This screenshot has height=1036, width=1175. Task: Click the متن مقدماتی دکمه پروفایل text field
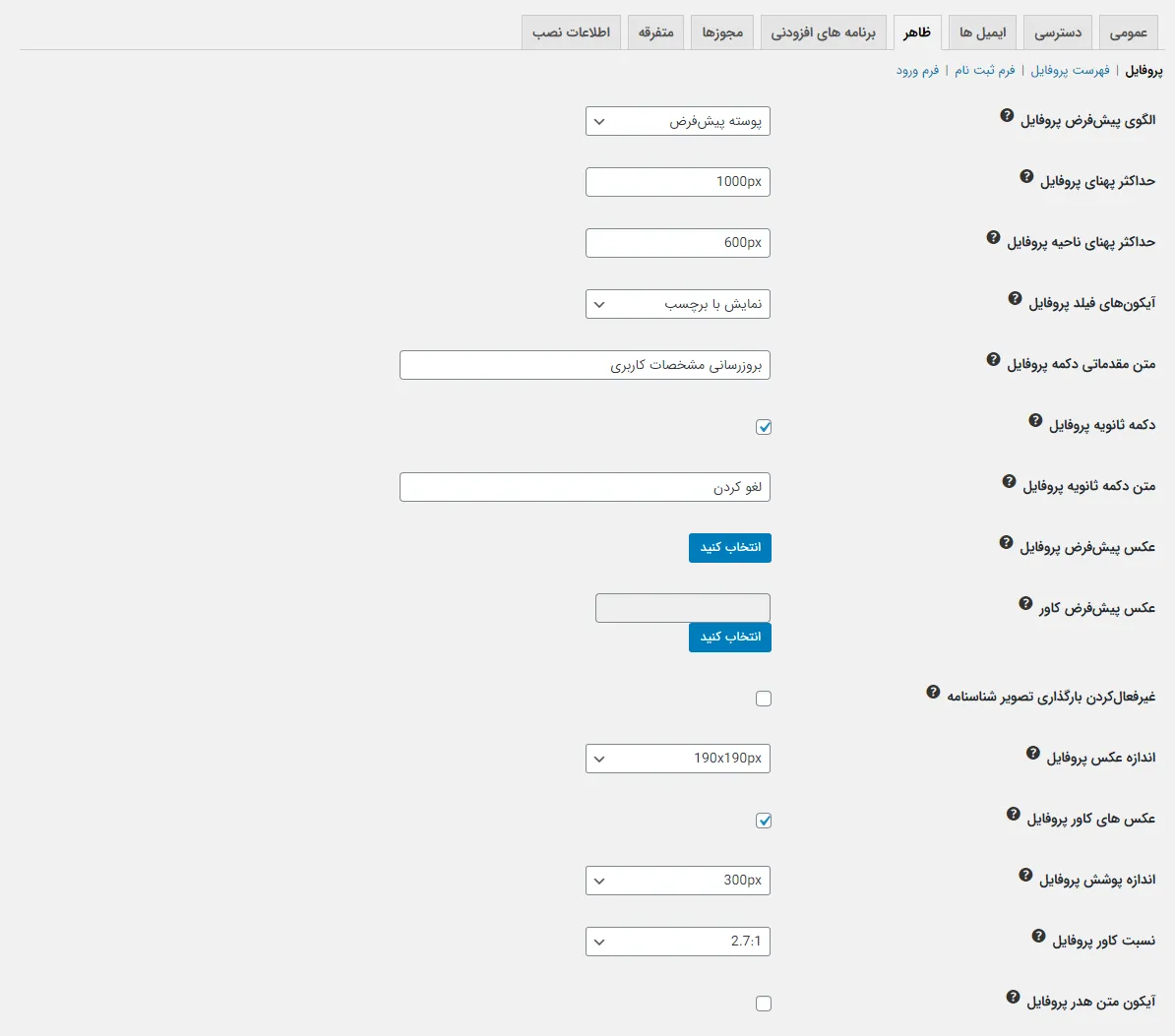tap(585, 365)
